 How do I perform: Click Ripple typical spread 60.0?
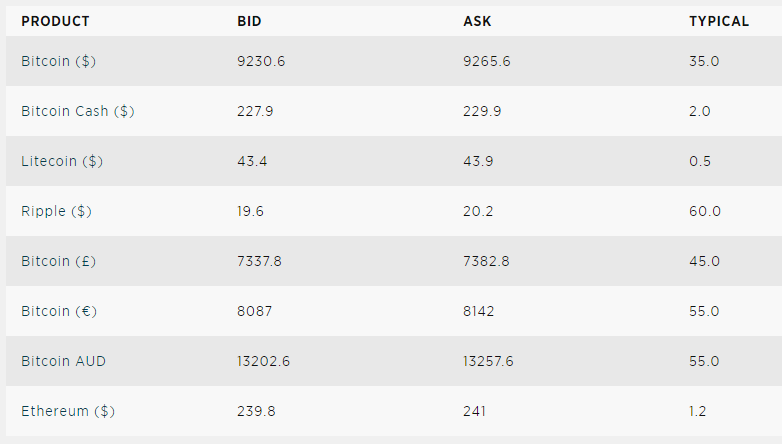[x=705, y=211]
